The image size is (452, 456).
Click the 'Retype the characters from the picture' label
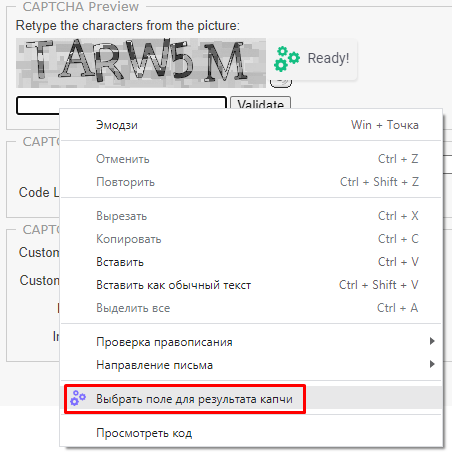coord(128,26)
